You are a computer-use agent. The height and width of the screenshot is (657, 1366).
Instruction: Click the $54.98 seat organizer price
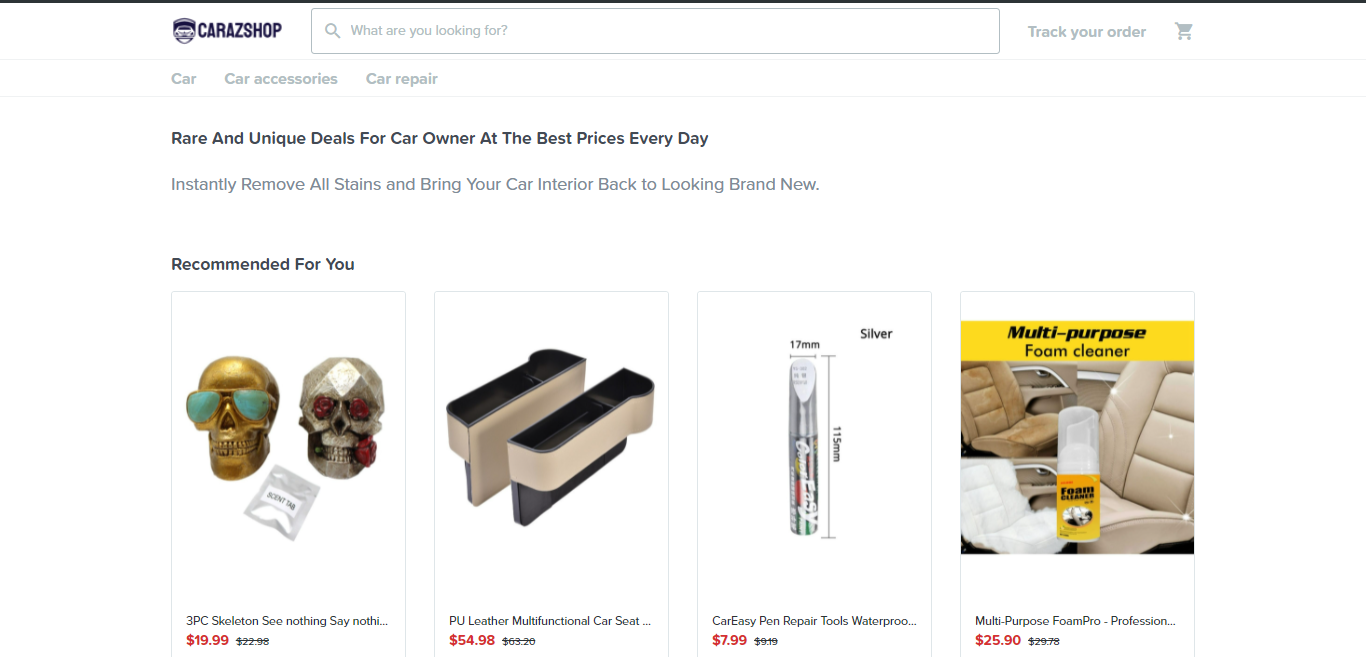472,640
